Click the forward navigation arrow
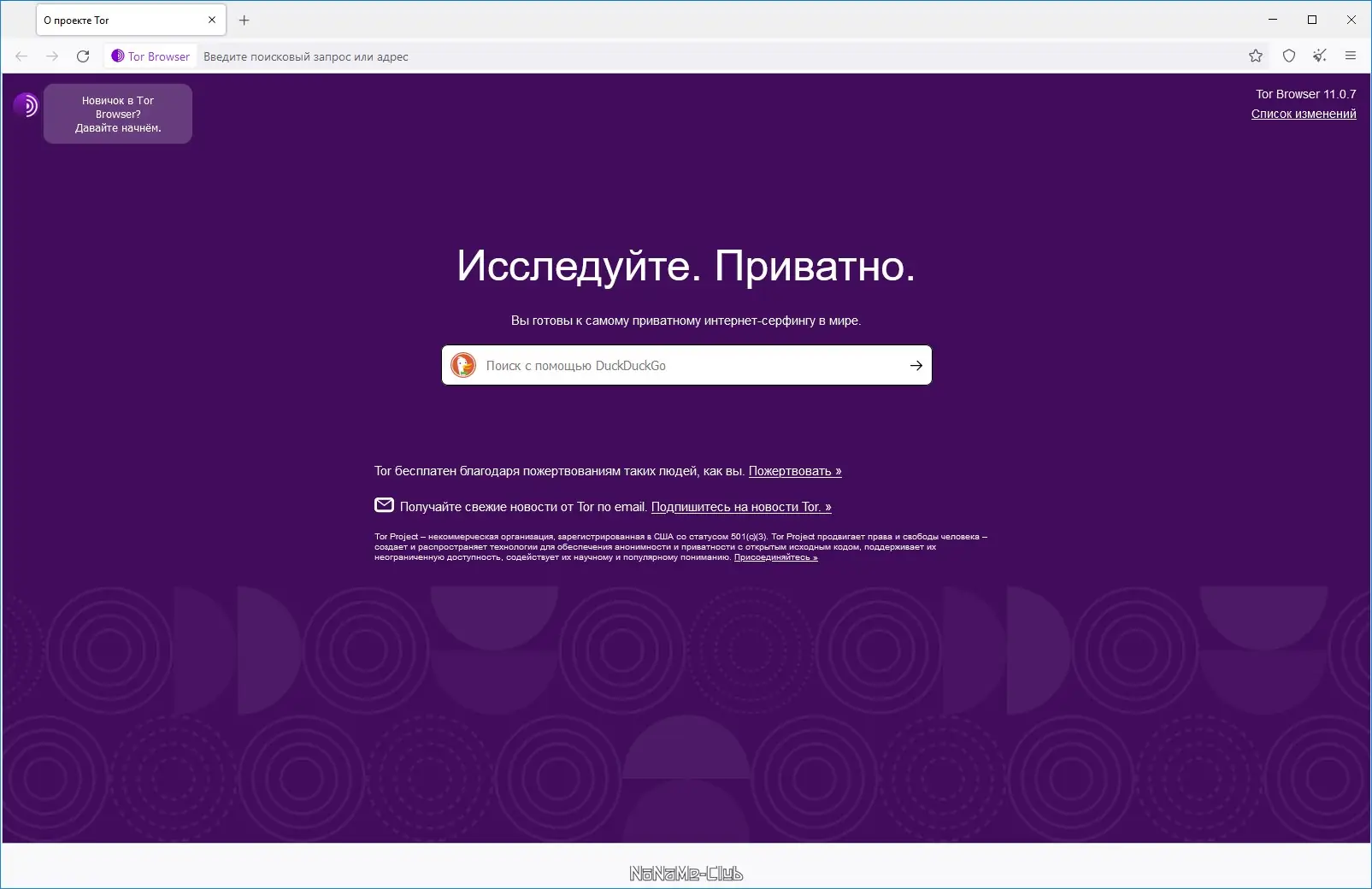 52,56
